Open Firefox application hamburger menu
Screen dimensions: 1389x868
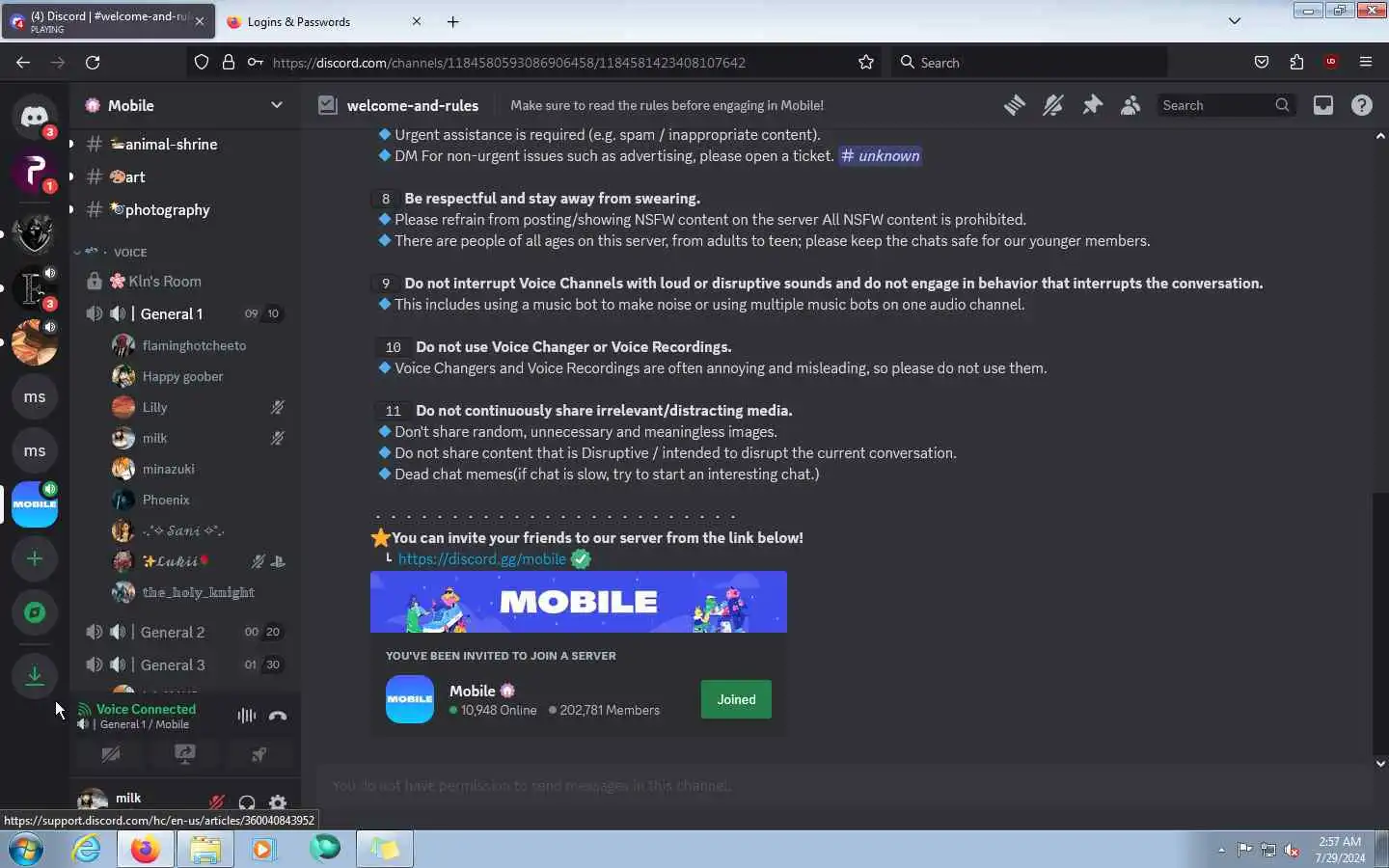tap(1366, 62)
